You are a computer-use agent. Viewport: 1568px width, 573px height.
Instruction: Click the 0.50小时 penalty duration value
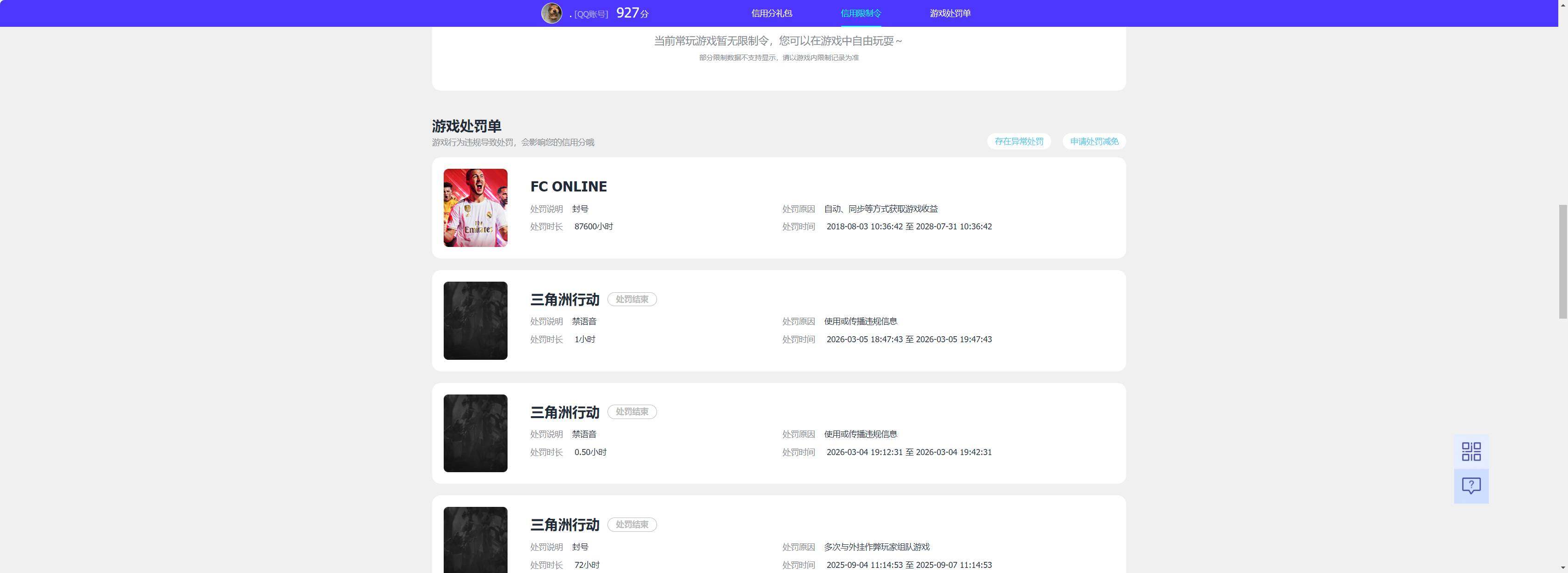click(590, 452)
